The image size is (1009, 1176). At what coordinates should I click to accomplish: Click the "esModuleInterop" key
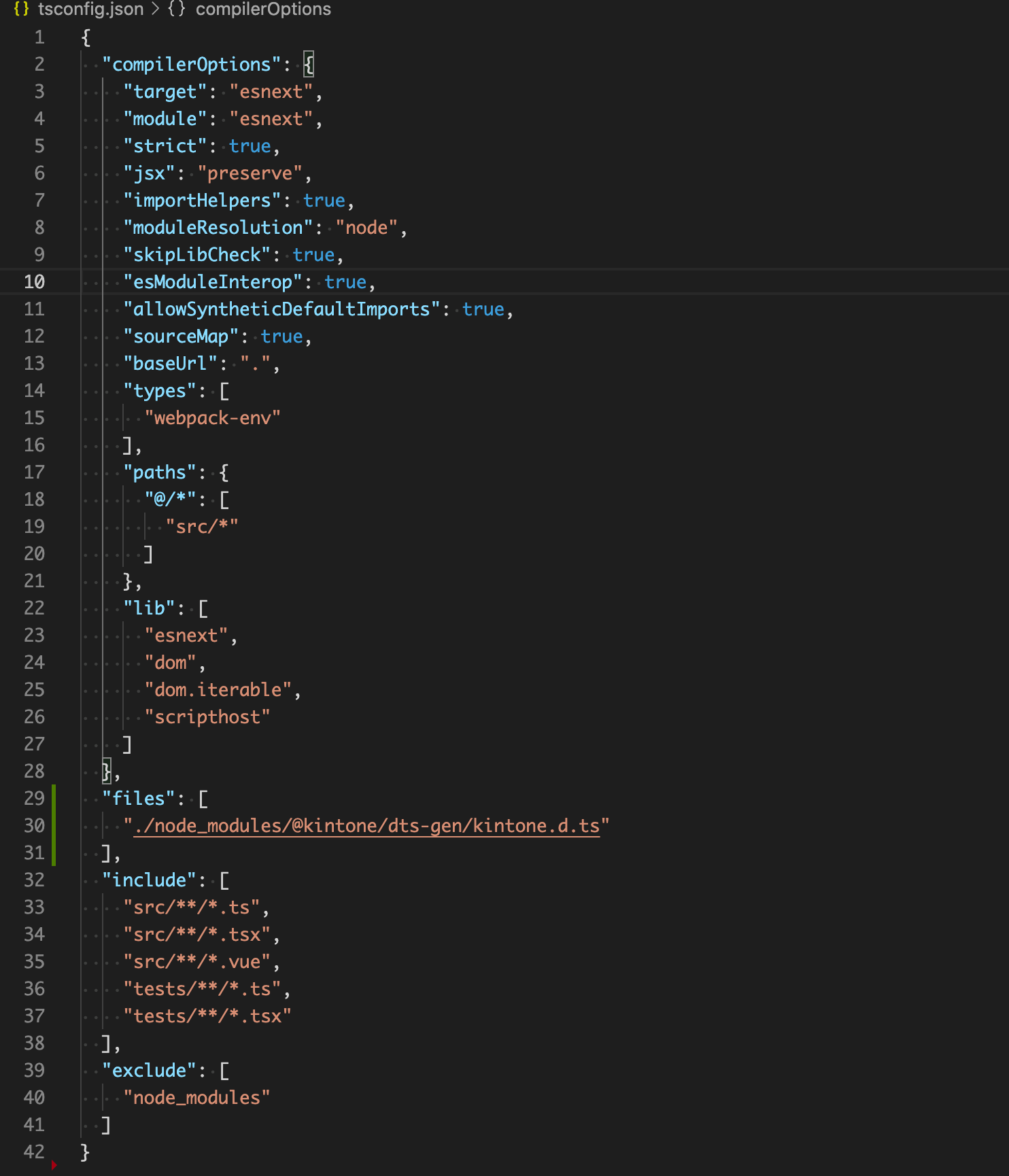213,282
